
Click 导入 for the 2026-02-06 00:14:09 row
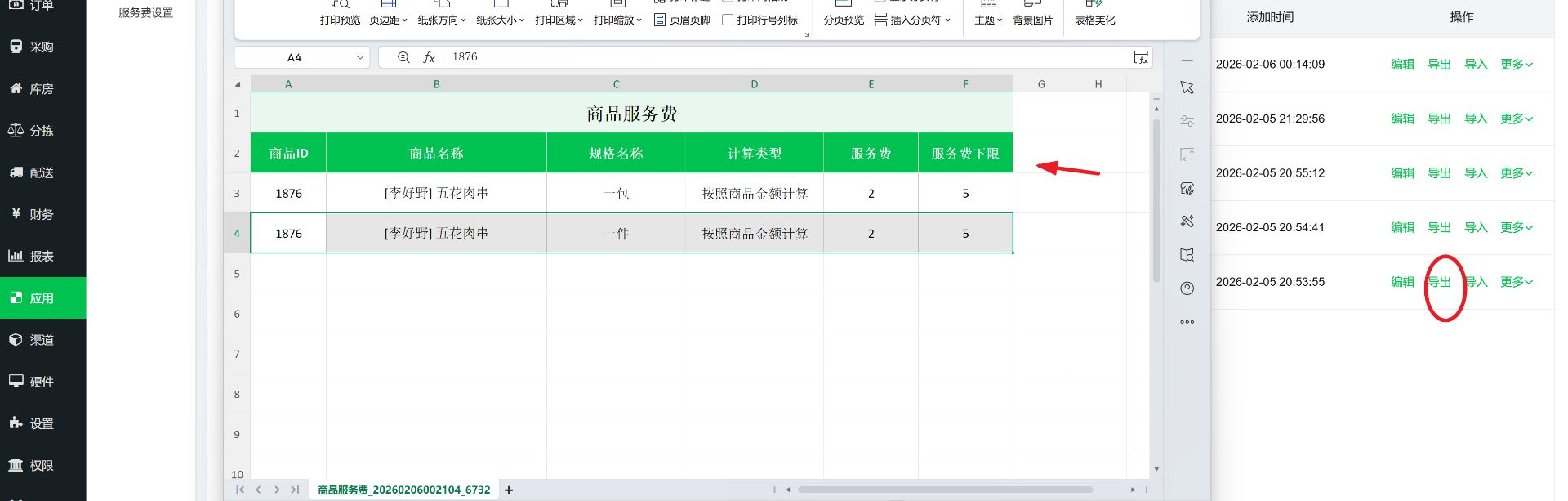[x=1476, y=65]
